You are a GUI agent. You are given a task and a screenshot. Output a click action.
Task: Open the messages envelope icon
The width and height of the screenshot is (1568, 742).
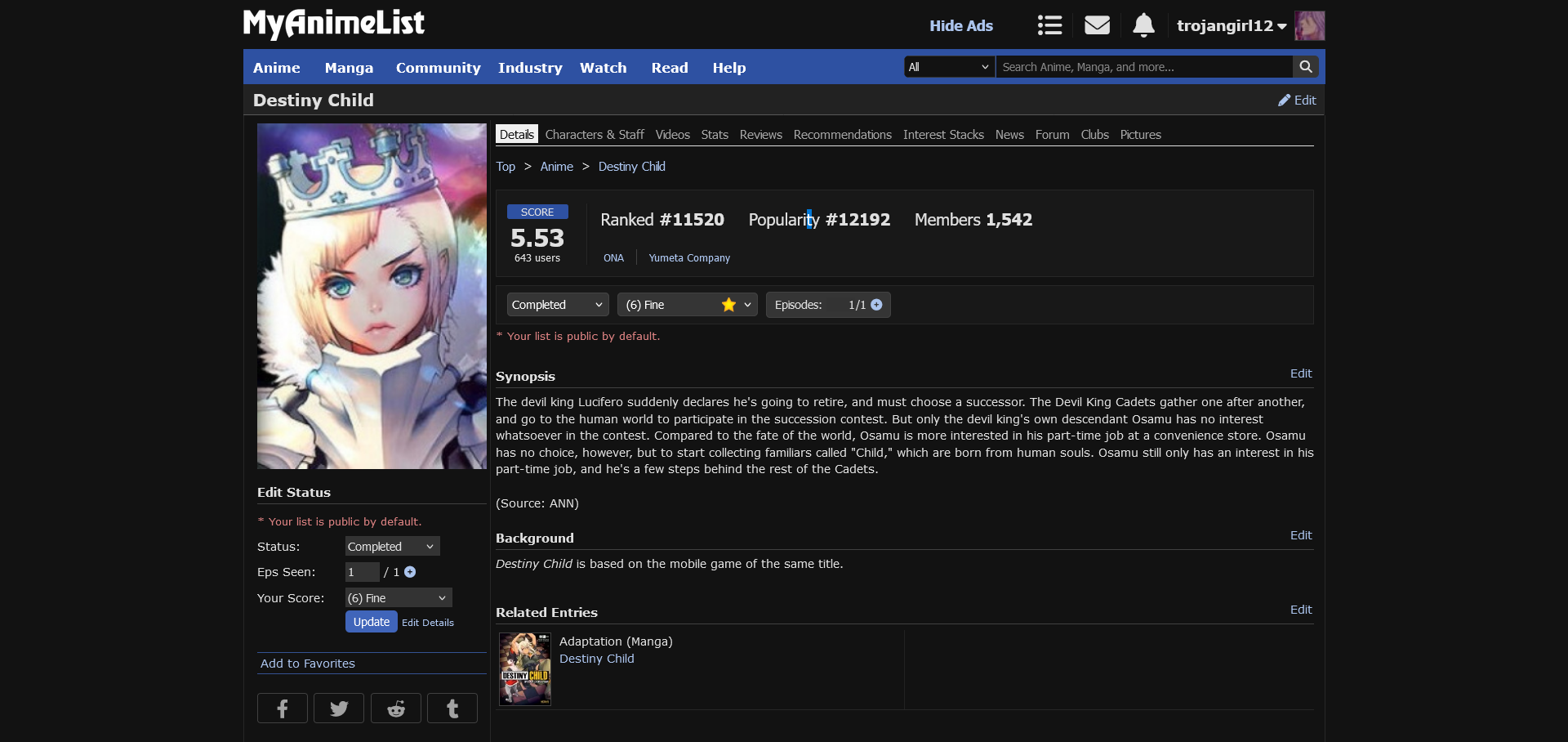point(1097,25)
